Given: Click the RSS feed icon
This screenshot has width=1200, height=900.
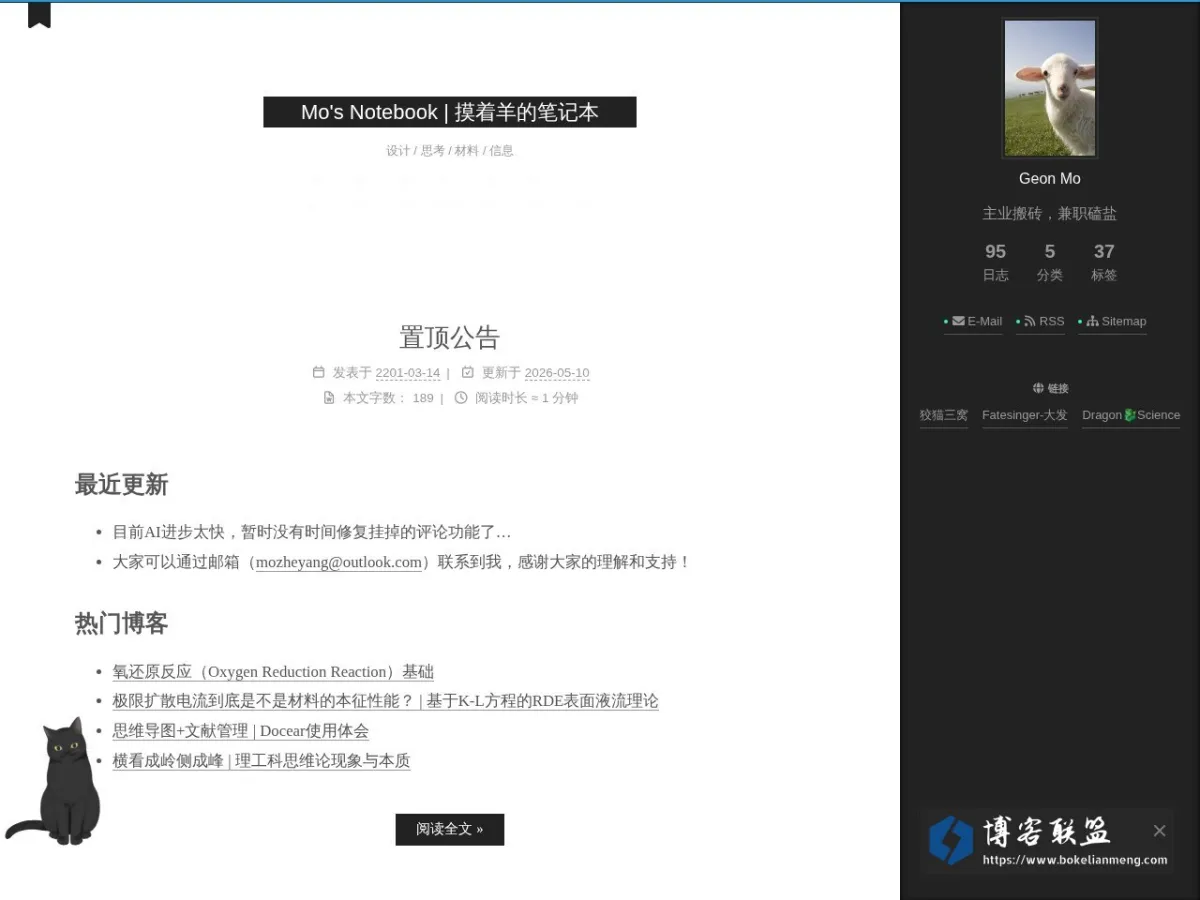Looking at the screenshot, I should click(1030, 321).
